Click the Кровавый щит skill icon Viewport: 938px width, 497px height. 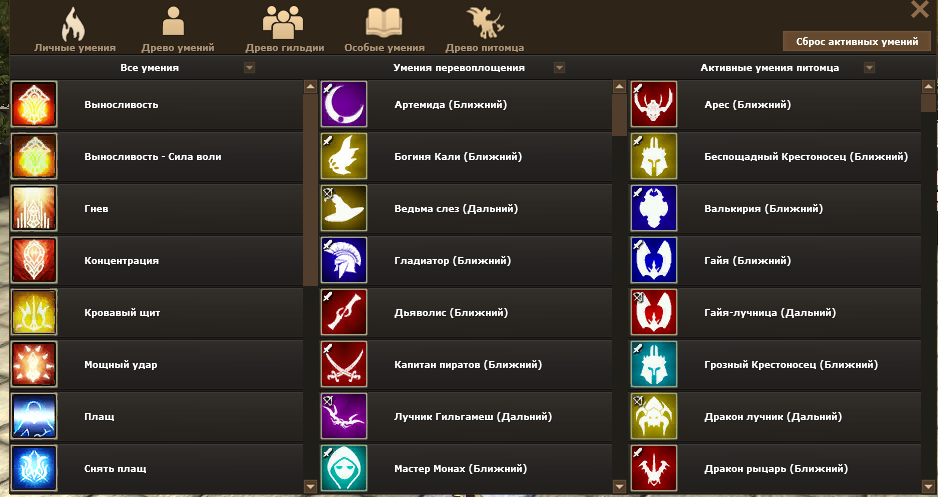[34, 313]
